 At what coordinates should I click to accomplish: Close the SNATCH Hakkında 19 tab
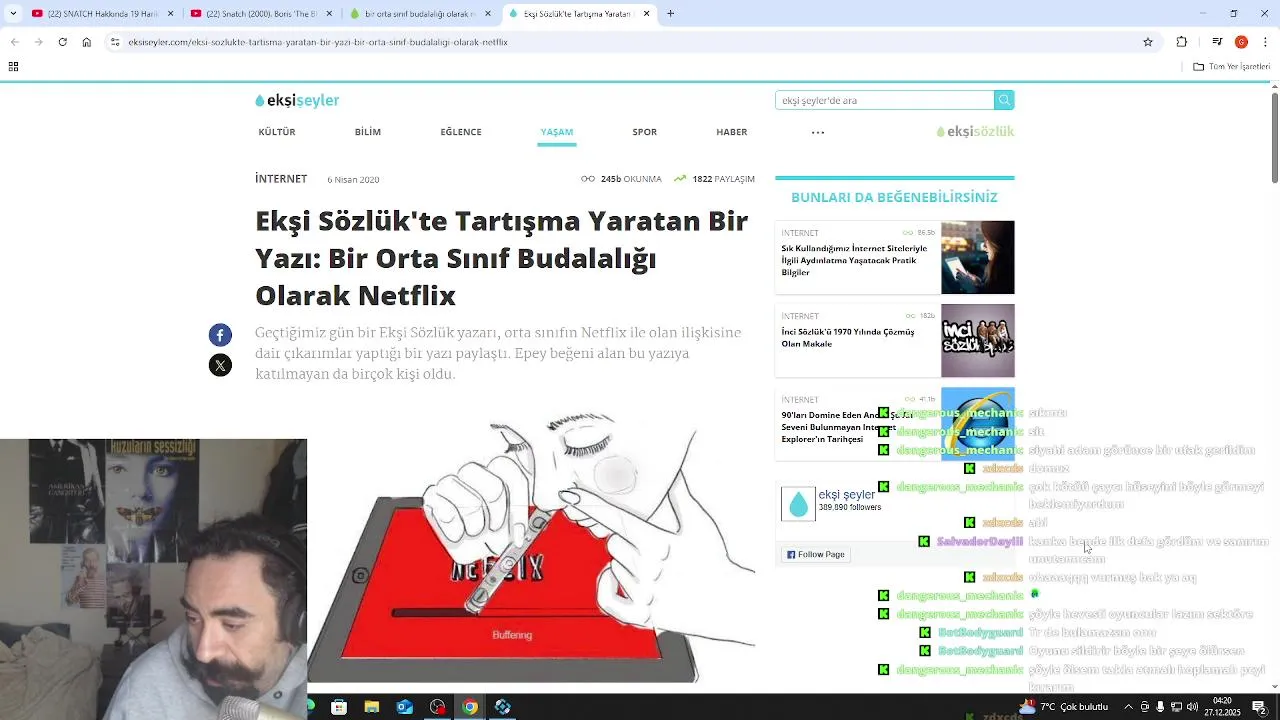click(171, 14)
